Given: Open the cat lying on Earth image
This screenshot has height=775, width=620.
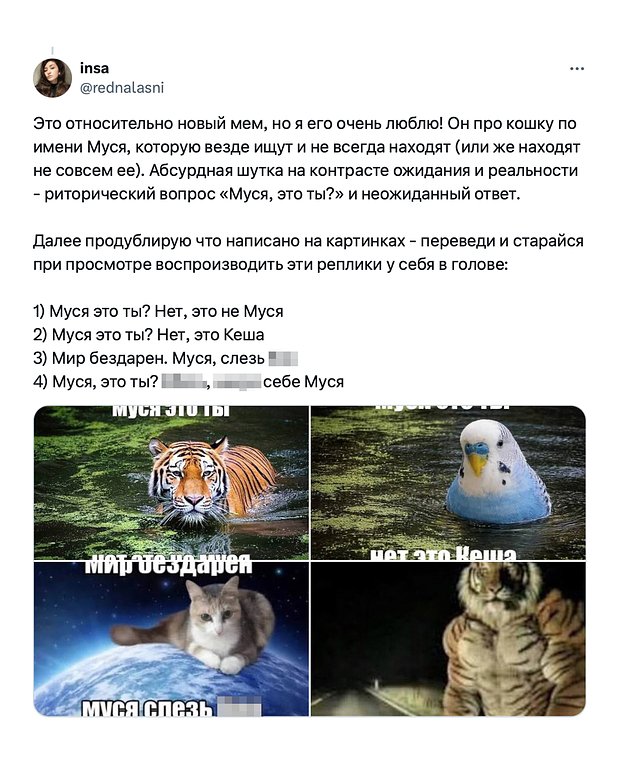Looking at the screenshot, I should click(171, 639).
